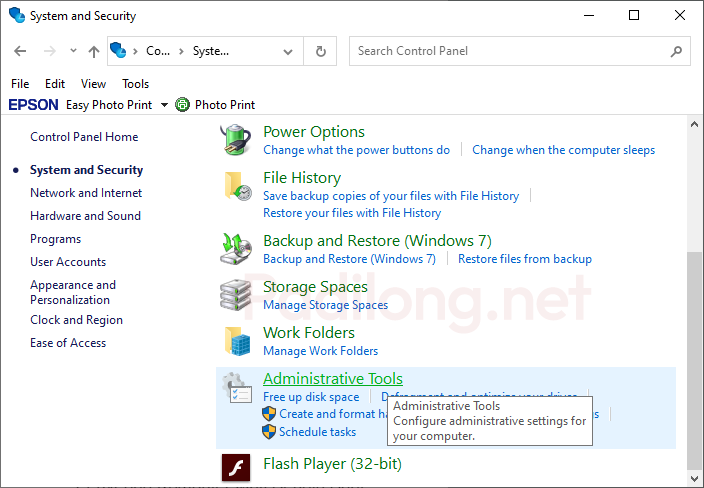
Task: Select Hardware and Sound category
Action: 85,216
